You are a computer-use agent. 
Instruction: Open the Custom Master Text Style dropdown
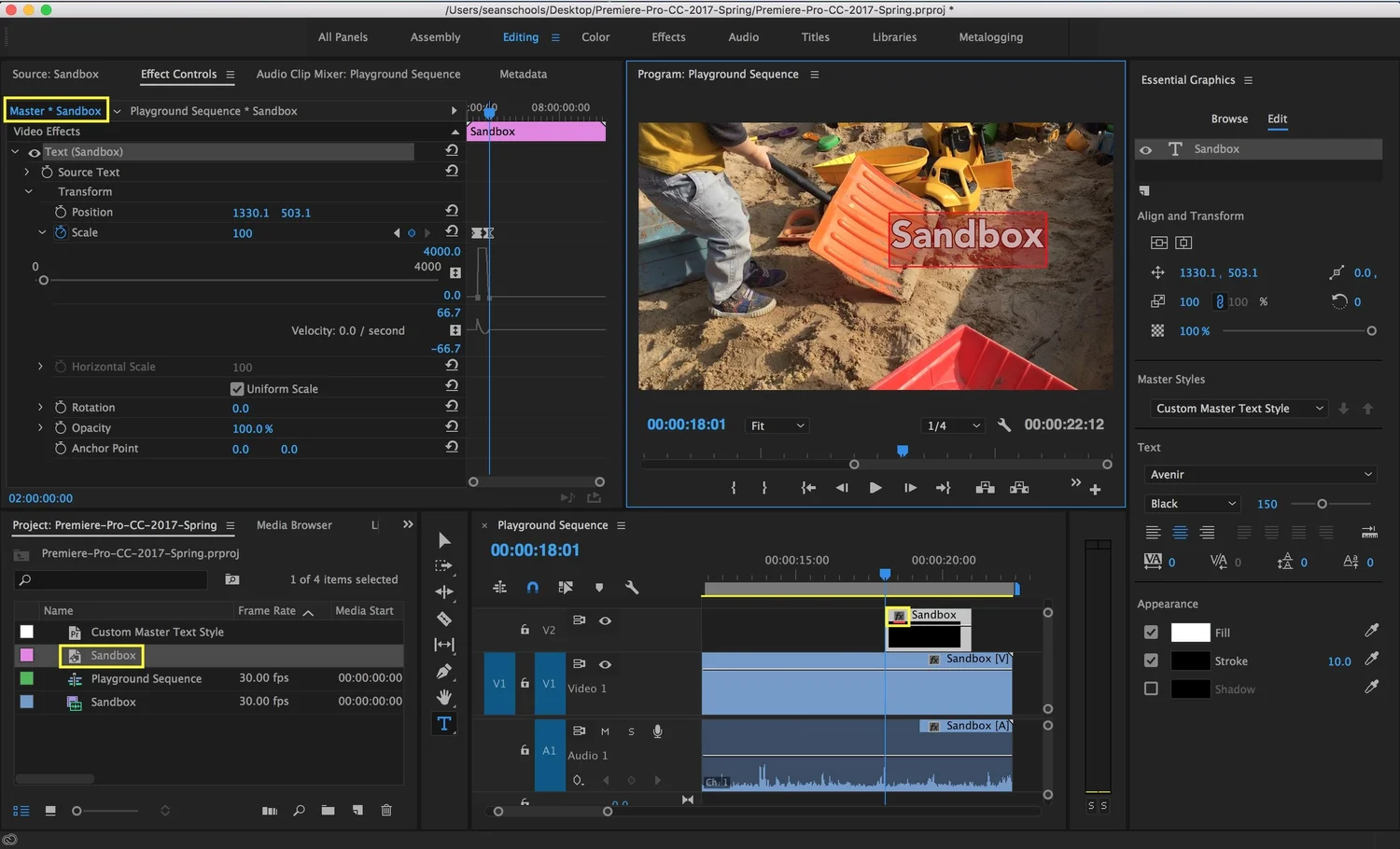[x=1238, y=409]
